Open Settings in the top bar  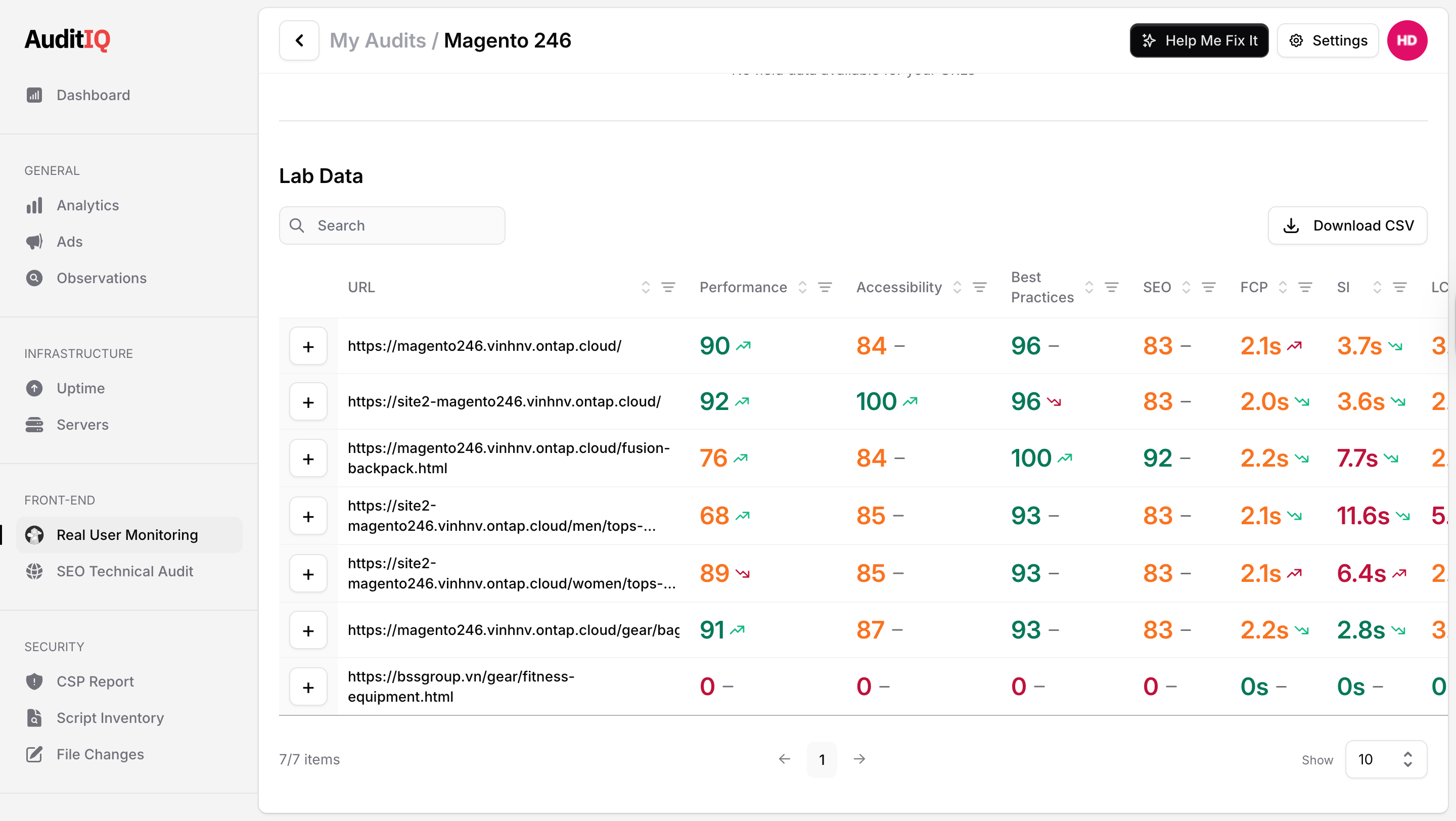click(x=1328, y=40)
